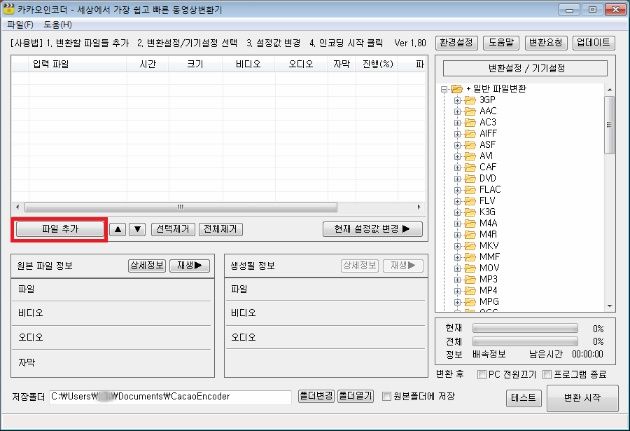Screen dimensions: 630x431
Task: Open the 파일(F) menu
Action: tap(20, 25)
